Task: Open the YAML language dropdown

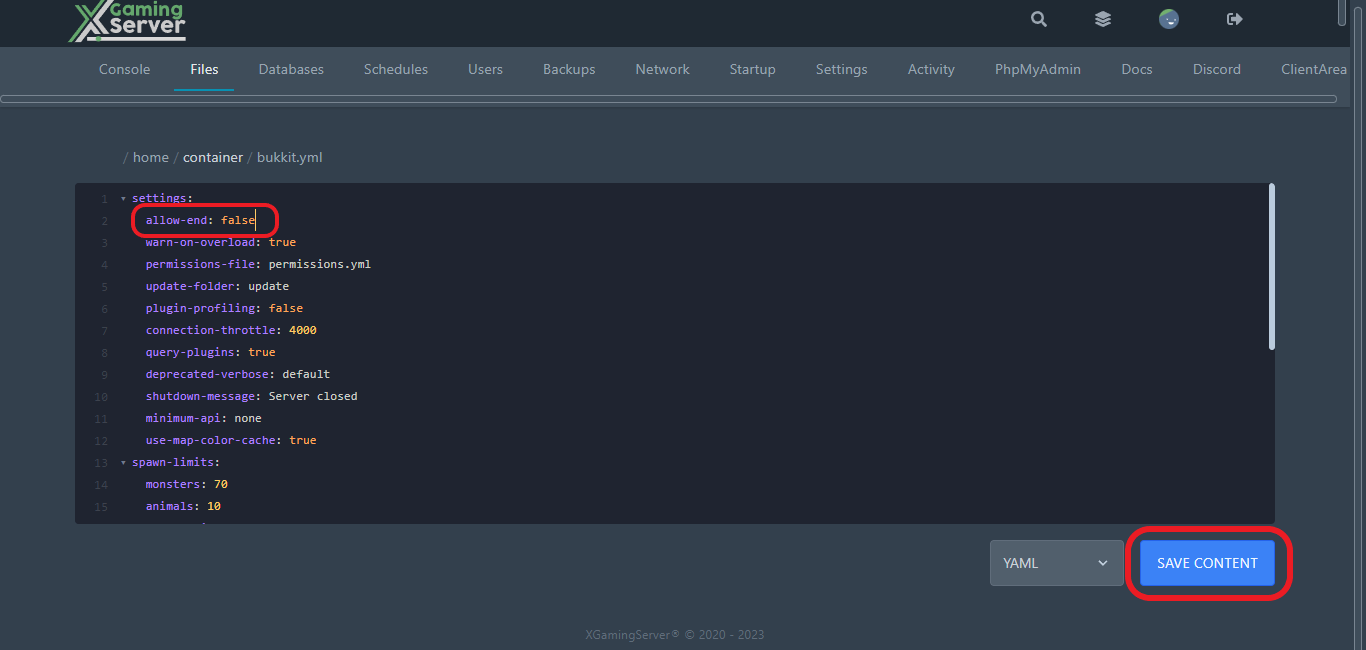Action: click(1056, 563)
